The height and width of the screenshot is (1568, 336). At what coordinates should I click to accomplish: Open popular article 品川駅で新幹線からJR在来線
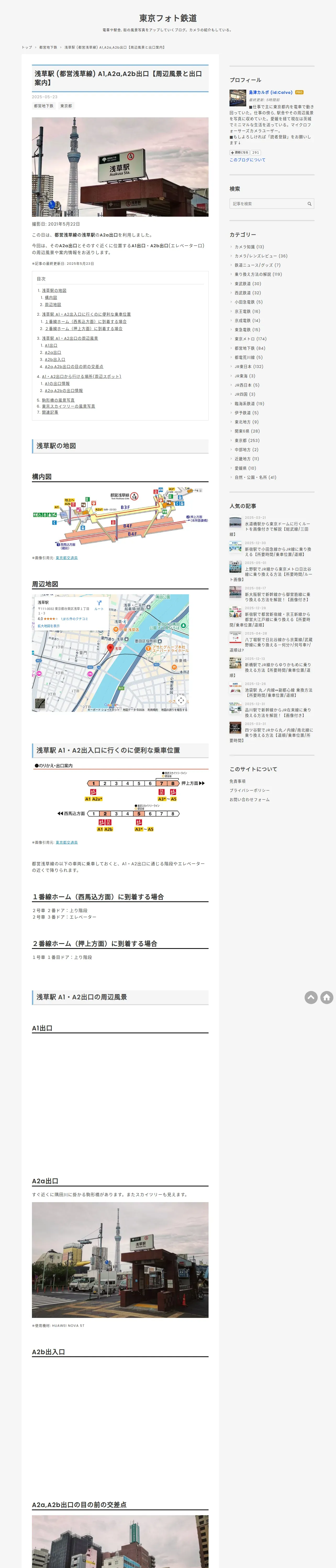pos(278,713)
